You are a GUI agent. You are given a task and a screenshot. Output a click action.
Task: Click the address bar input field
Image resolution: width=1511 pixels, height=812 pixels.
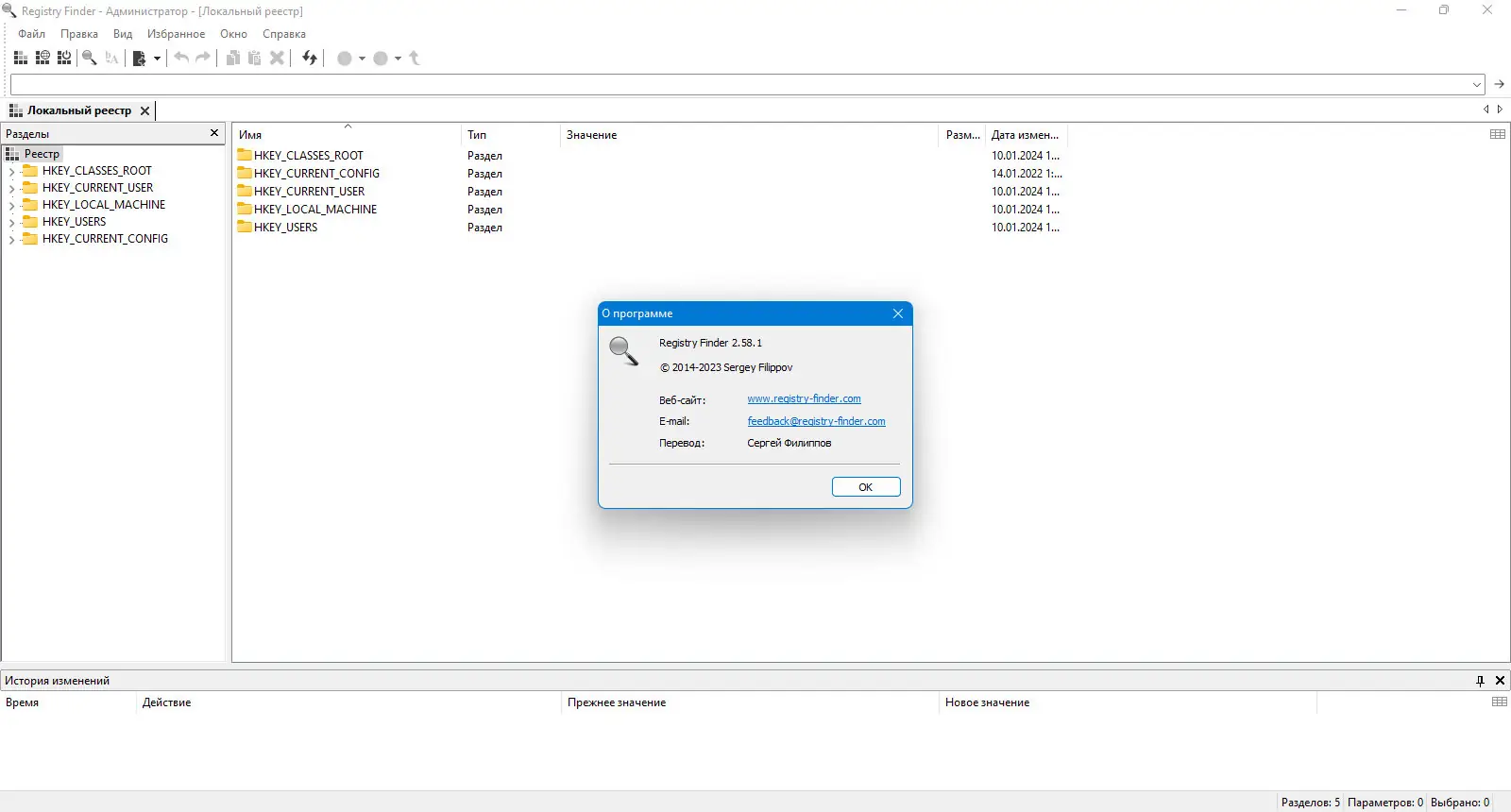(740, 85)
